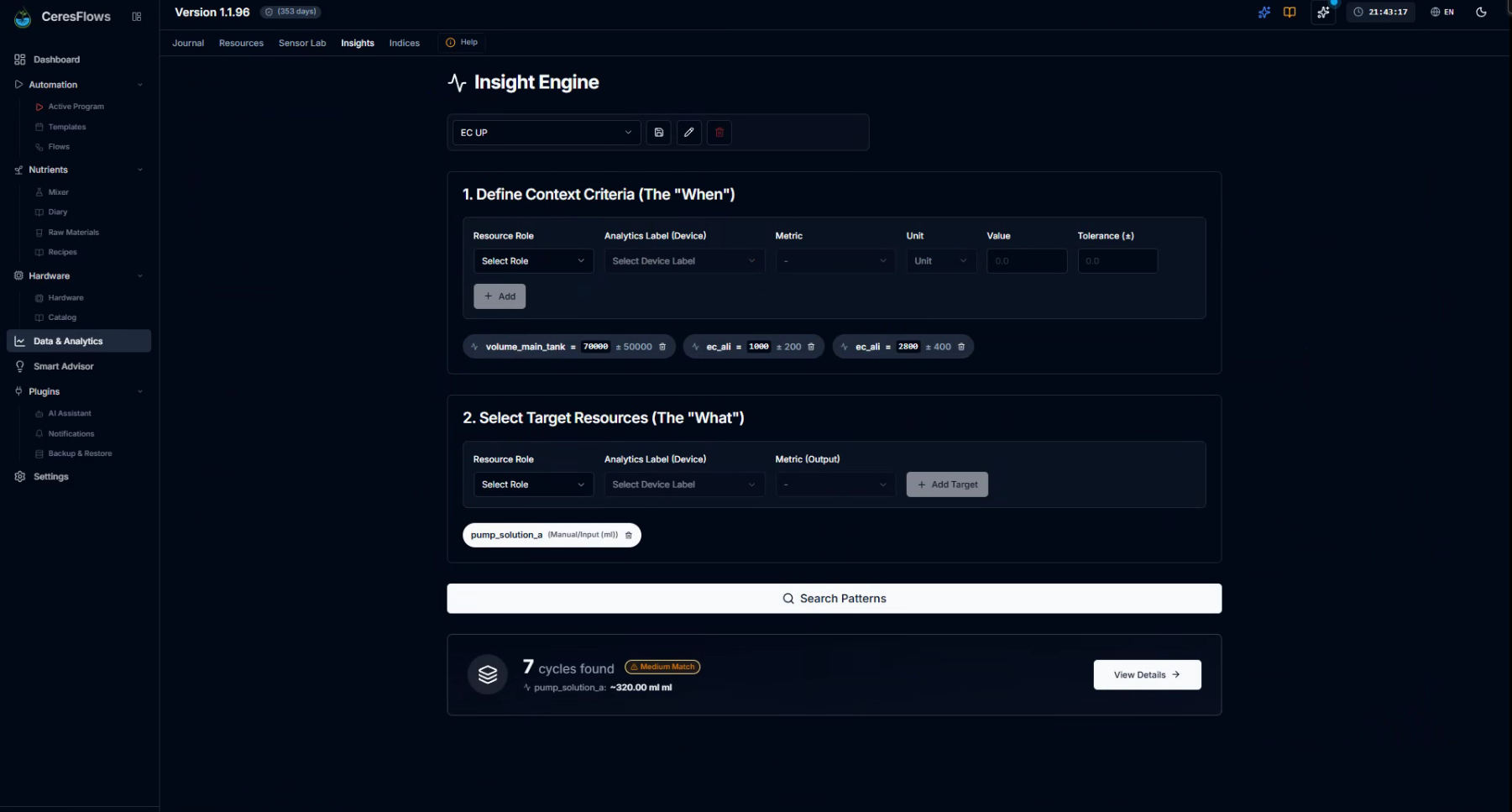This screenshot has height=812, width=1512.
Task: Switch to the Indices tab
Action: [x=405, y=43]
